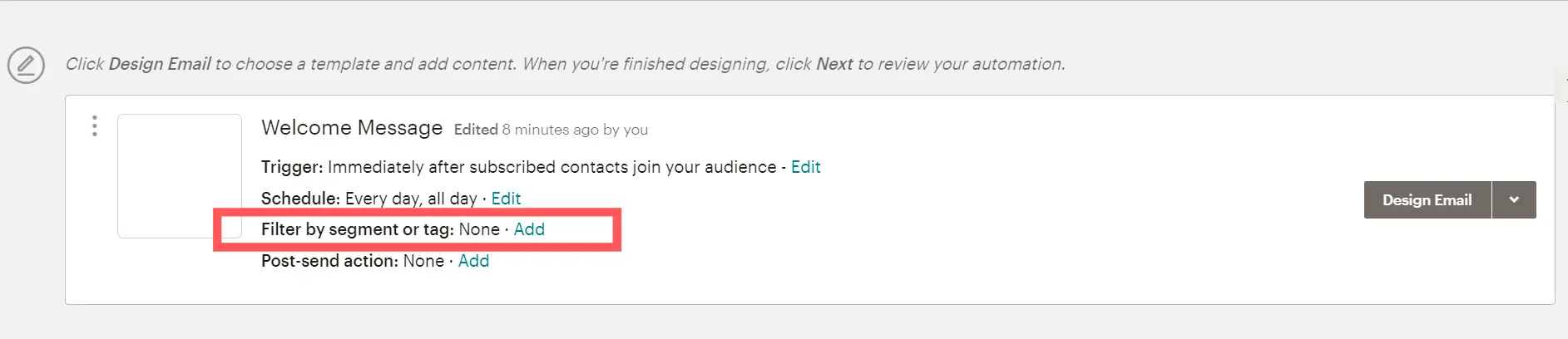Expand the dropdown arrow beside Design Email

tap(1514, 200)
